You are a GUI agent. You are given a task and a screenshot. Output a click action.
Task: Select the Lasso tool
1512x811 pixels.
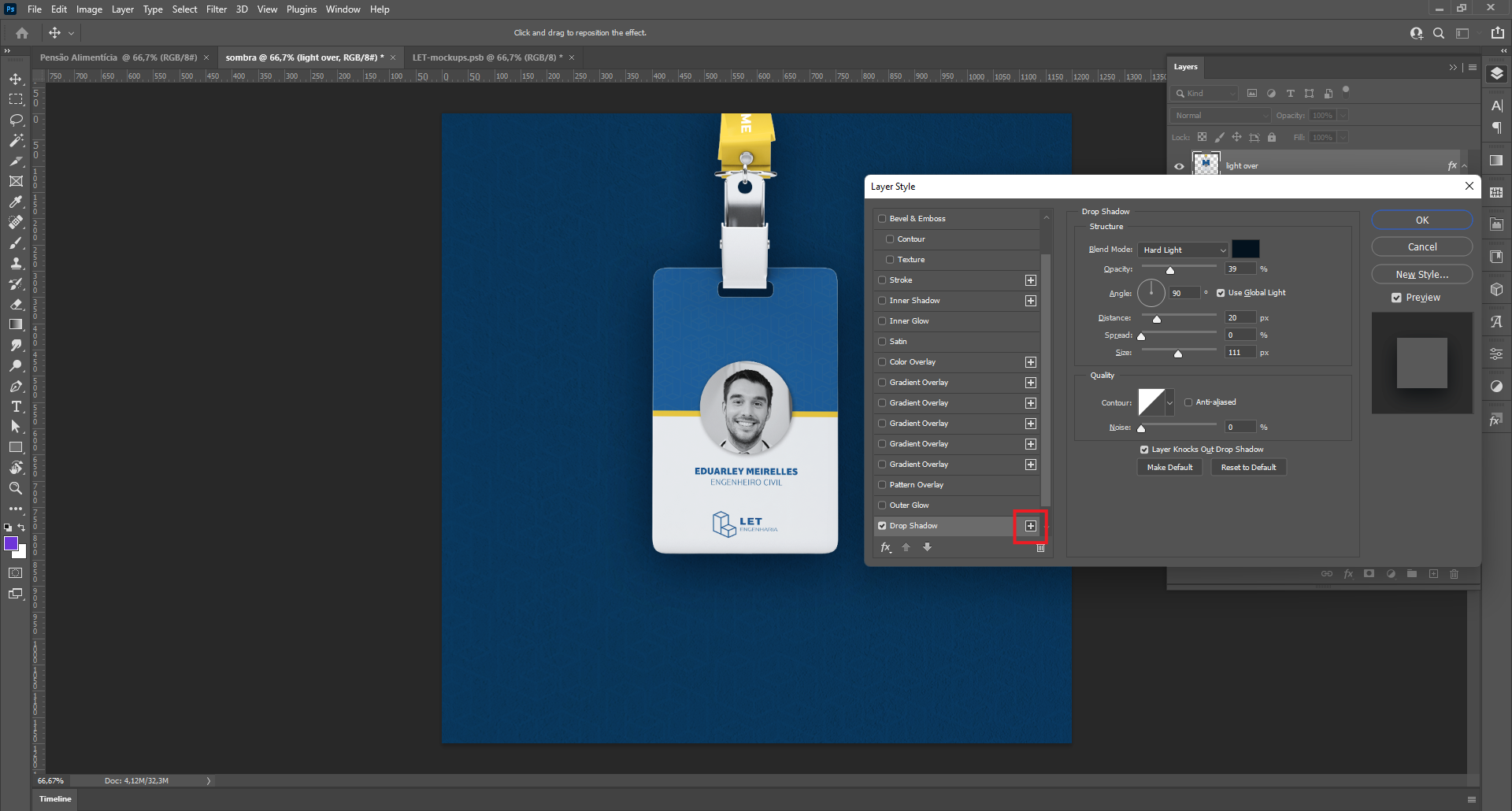click(x=16, y=120)
